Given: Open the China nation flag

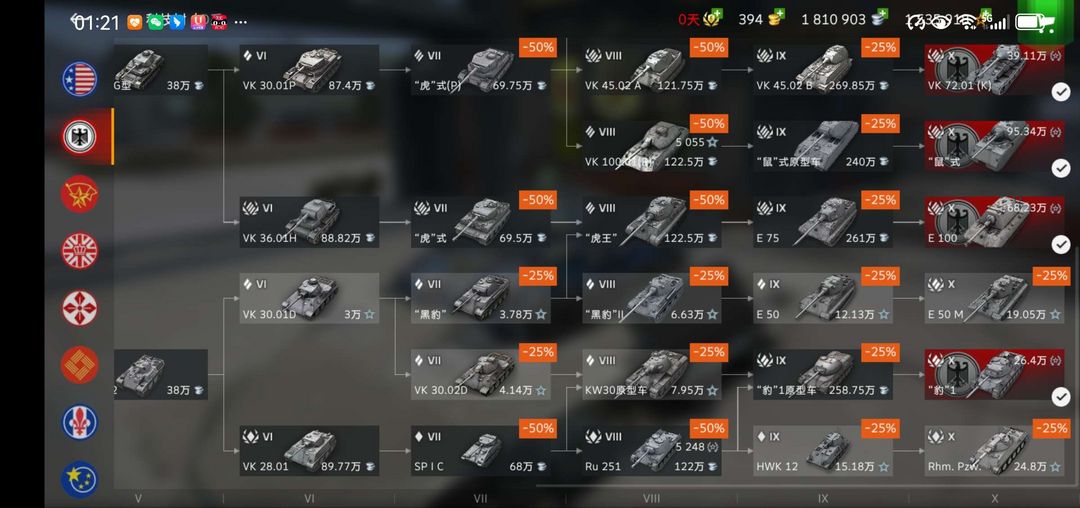Looking at the screenshot, I should pos(79,365).
